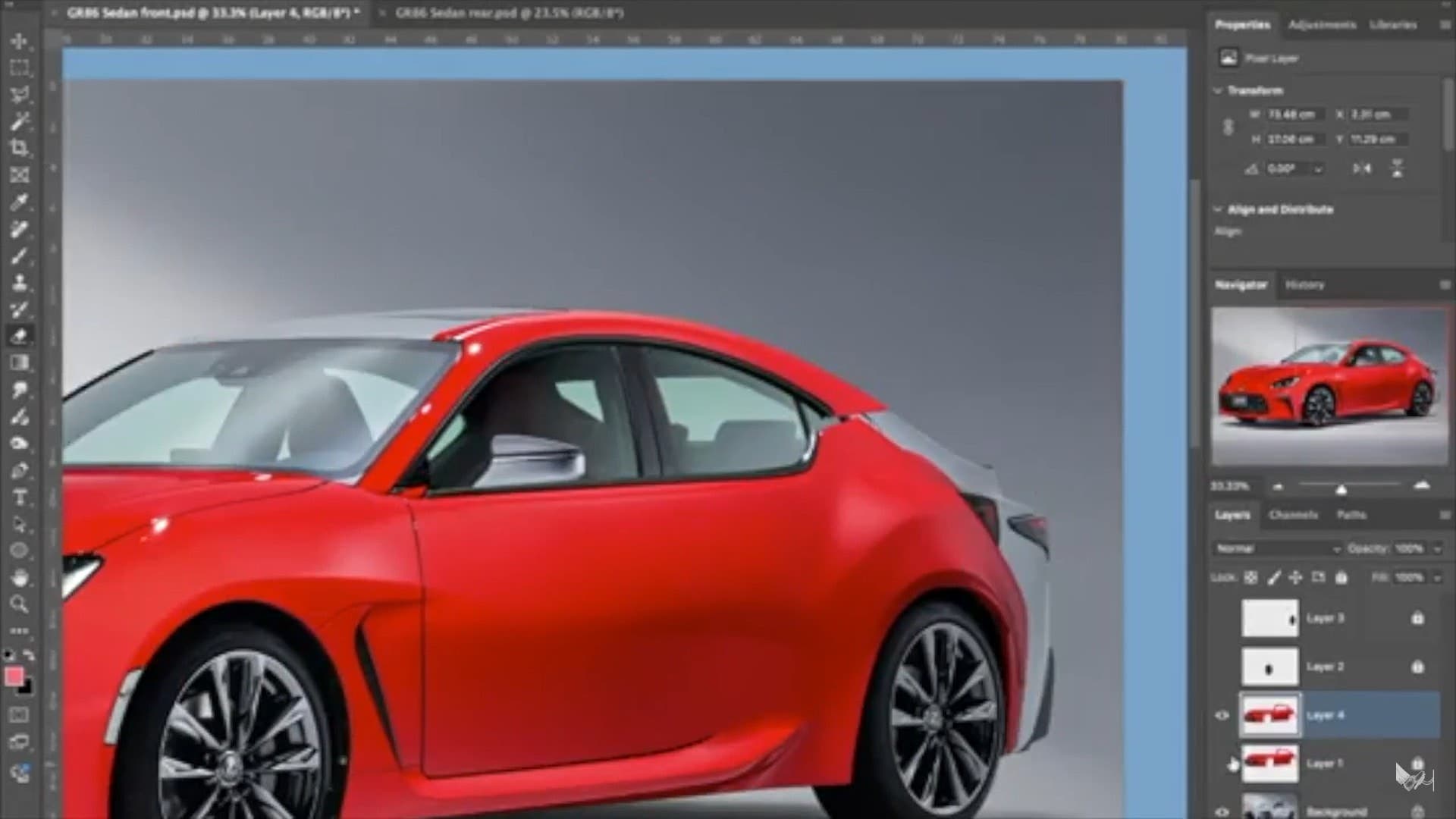Select the Frame tool
The width and height of the screenshot is (1456, 819).
pos(20,175)
